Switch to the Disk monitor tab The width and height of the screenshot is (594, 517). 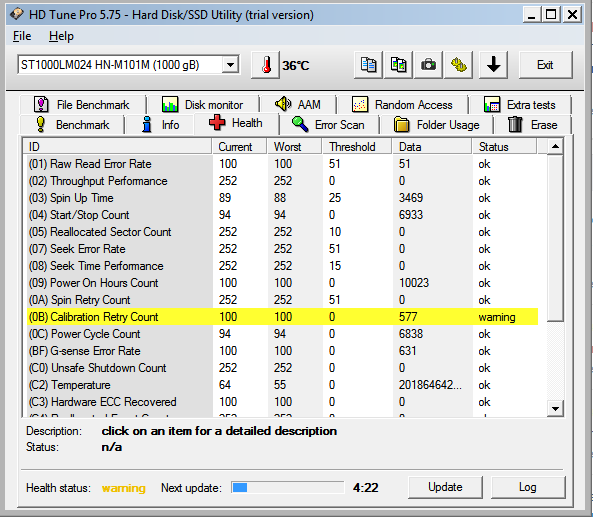click(203, 104)
